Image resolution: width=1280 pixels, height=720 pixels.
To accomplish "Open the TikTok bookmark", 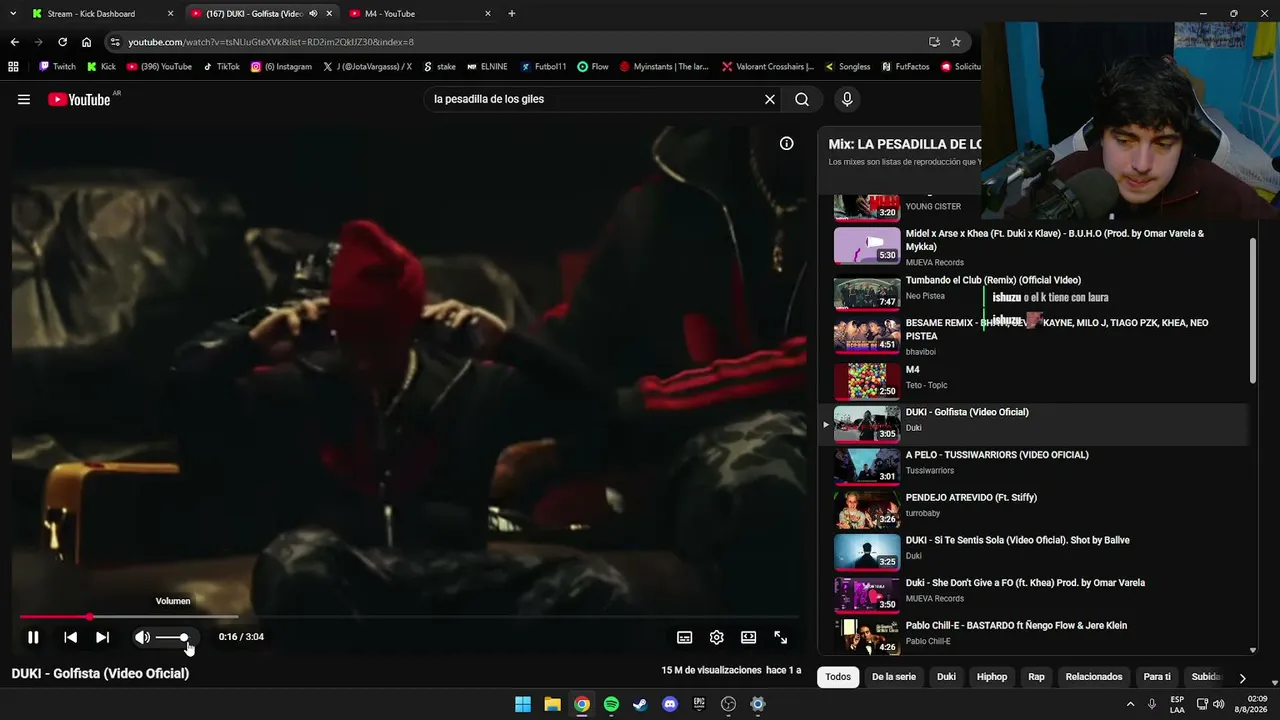I will tap(221, 67).
